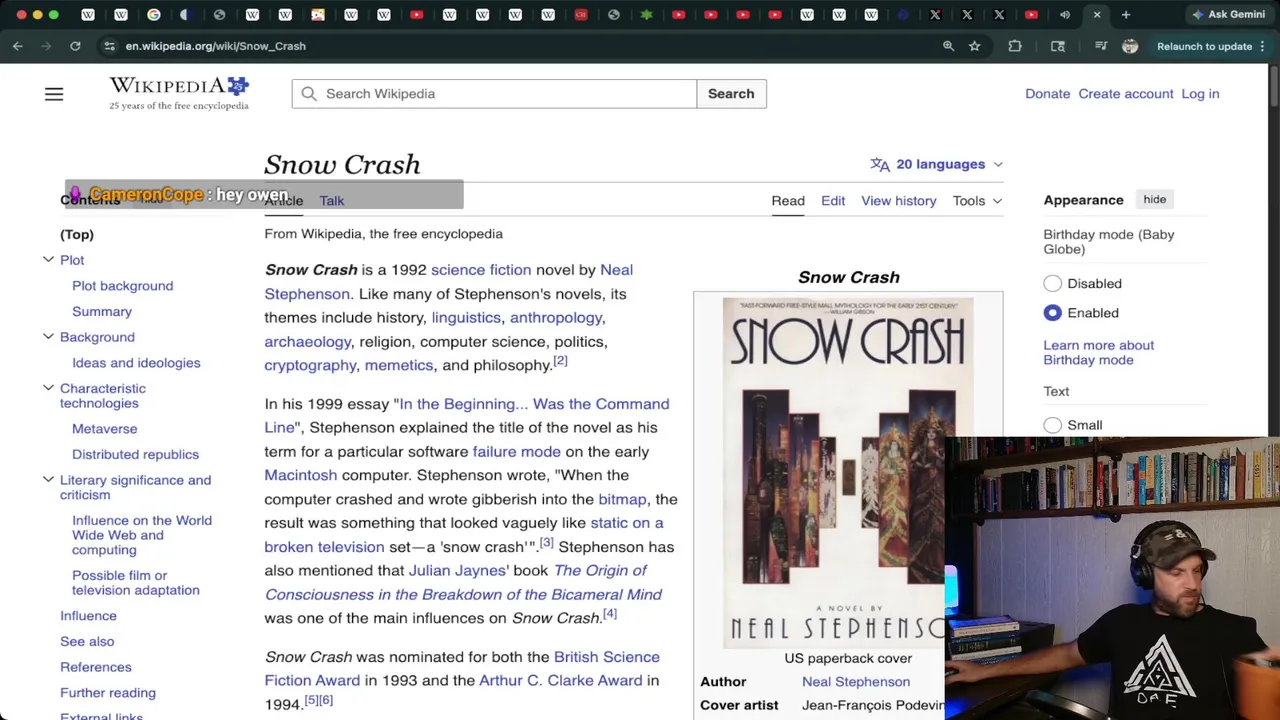Select the Read tab
The image size is (1280, 720).
coord(788,201)
